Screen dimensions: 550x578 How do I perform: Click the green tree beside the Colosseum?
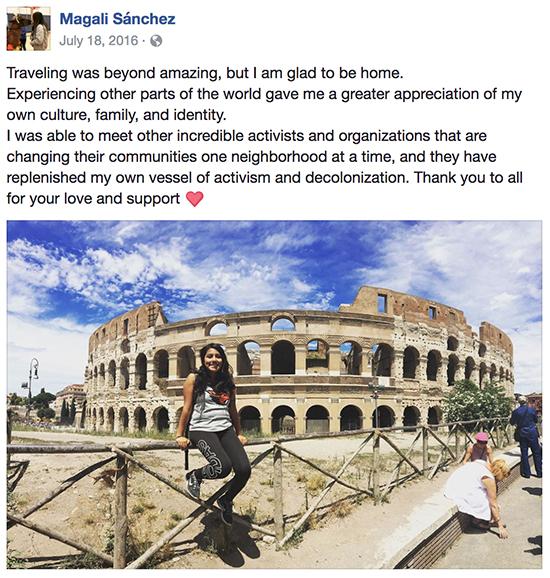point(478,402)
